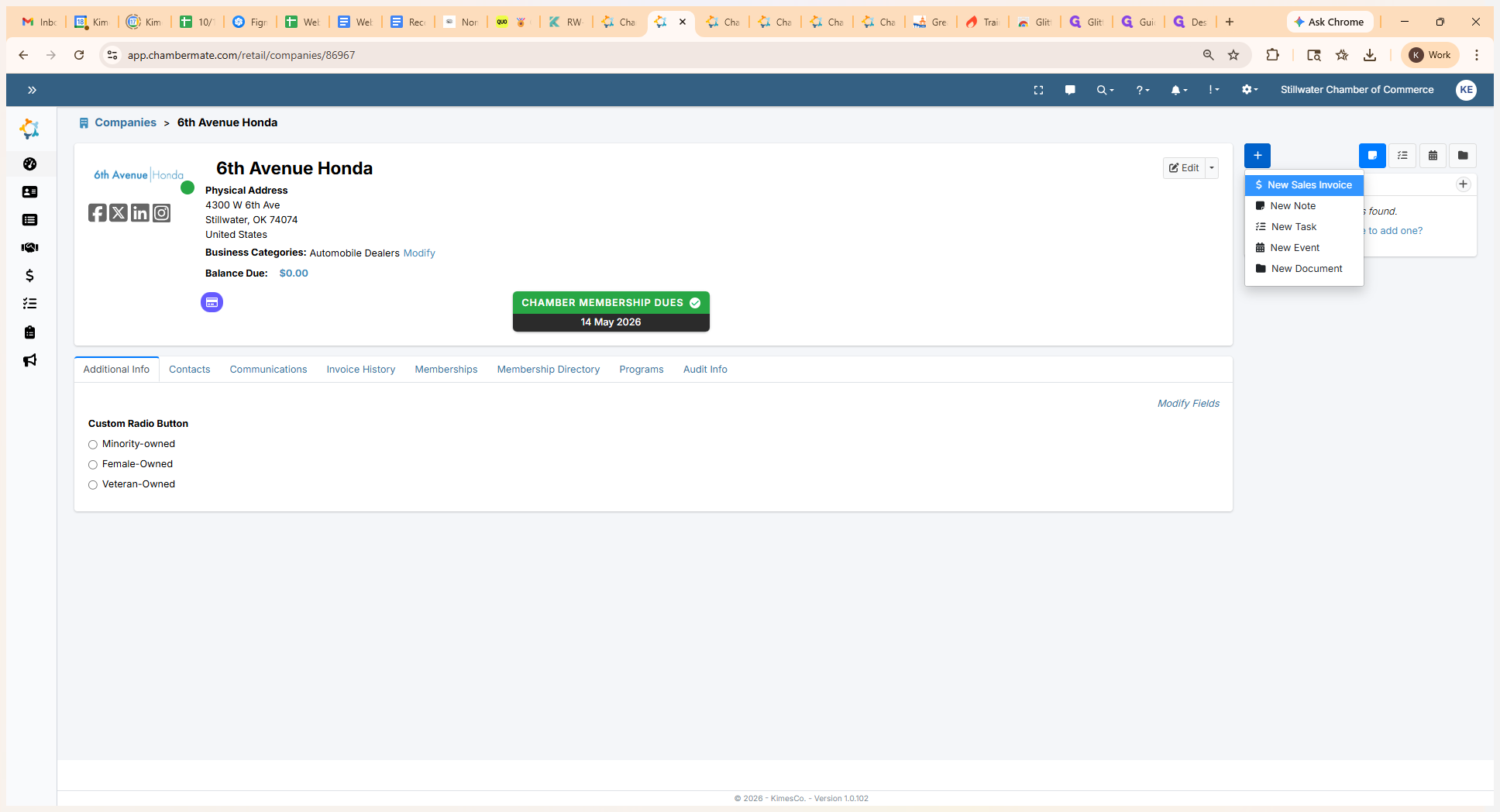Click the Facebook social icon
This screenshot has width=1500, height=812.
(97, 213)
